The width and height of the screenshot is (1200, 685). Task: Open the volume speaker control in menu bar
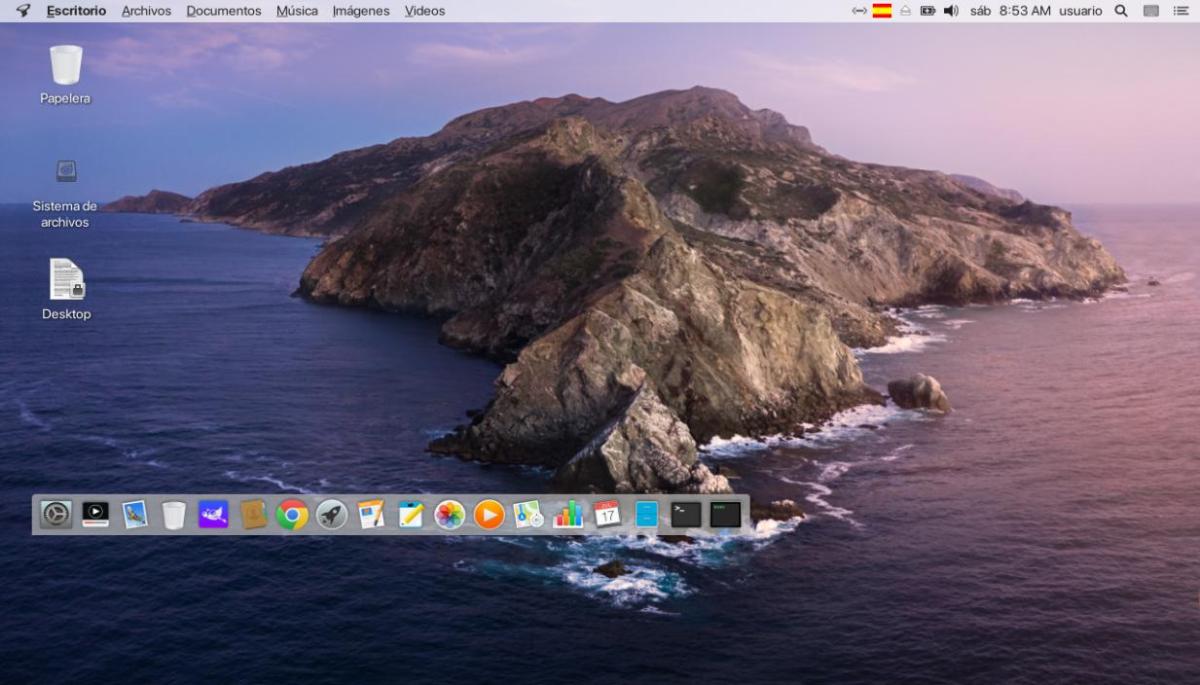(950, 11)
